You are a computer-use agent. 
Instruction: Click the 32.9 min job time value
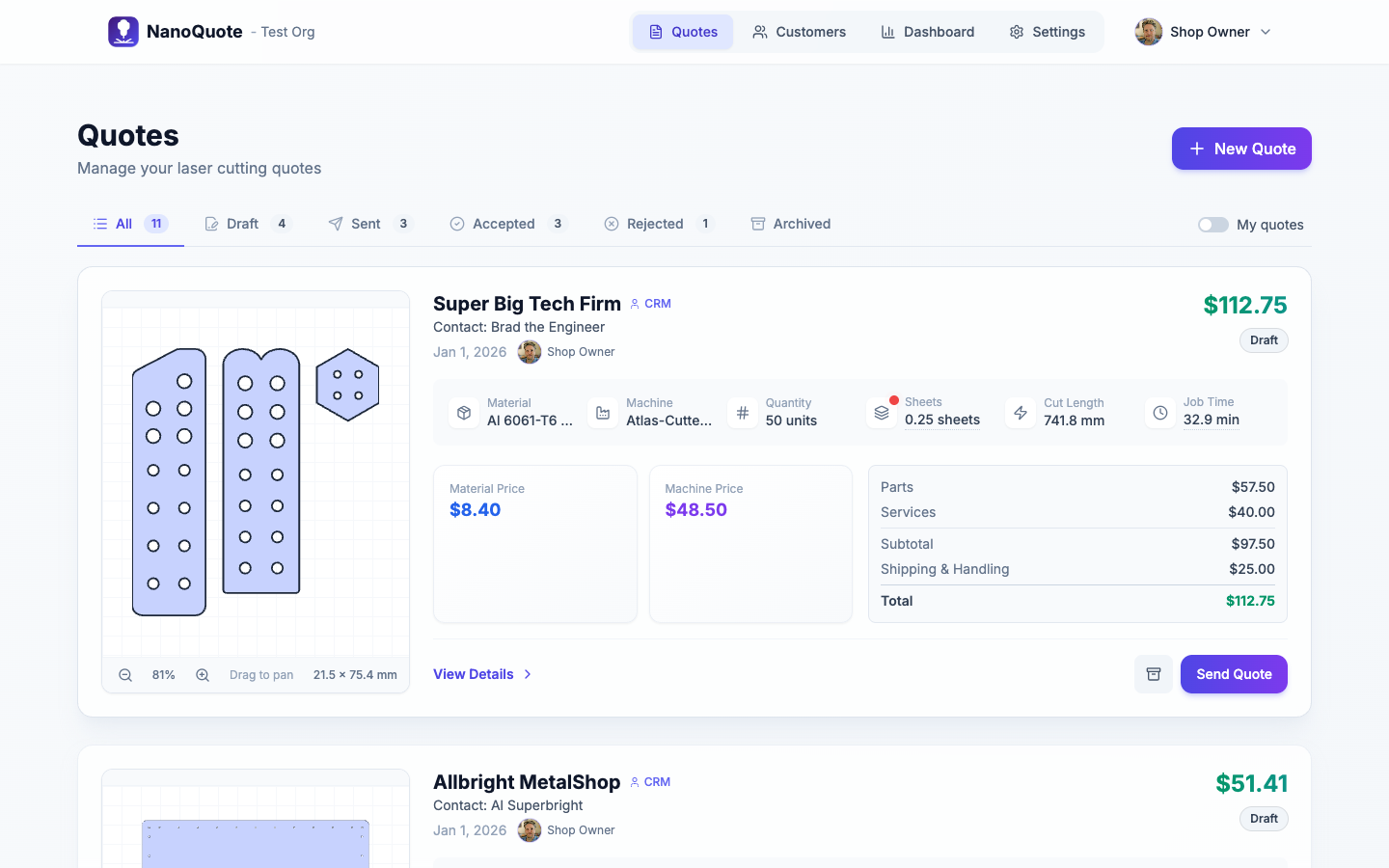[x=1212, y=420]
